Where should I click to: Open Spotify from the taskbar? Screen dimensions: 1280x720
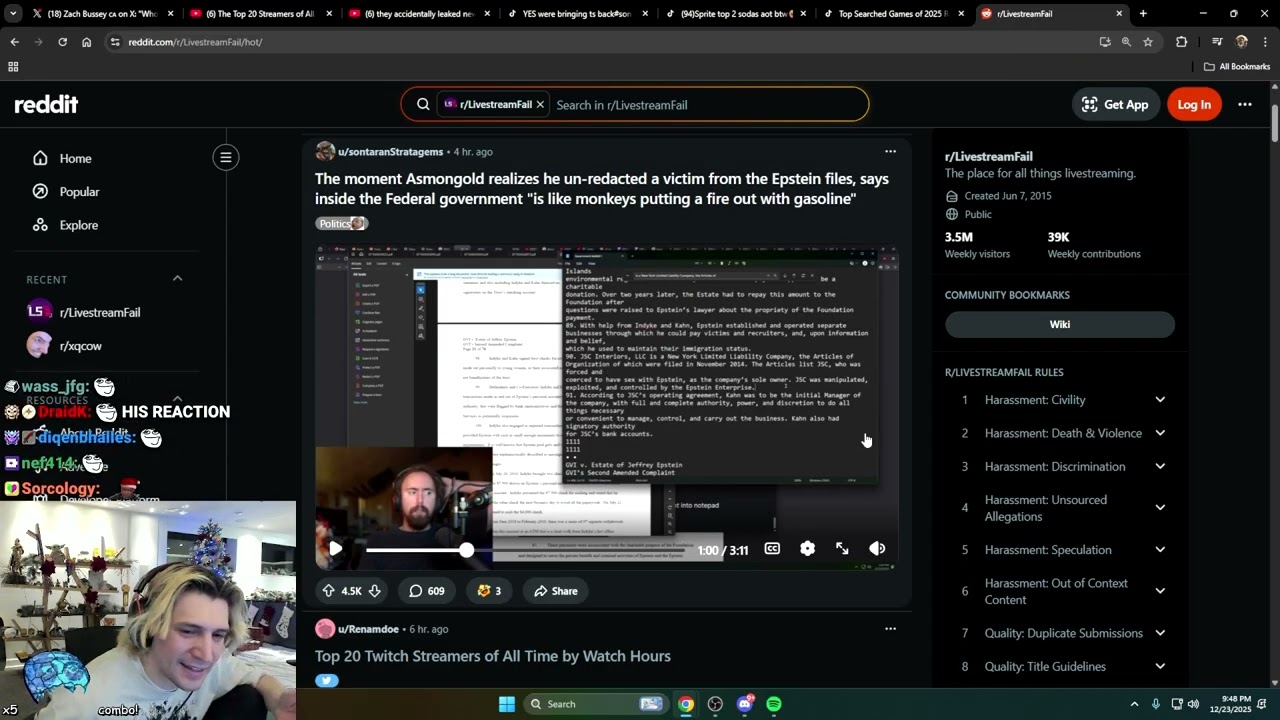click(x=774, y=704)
